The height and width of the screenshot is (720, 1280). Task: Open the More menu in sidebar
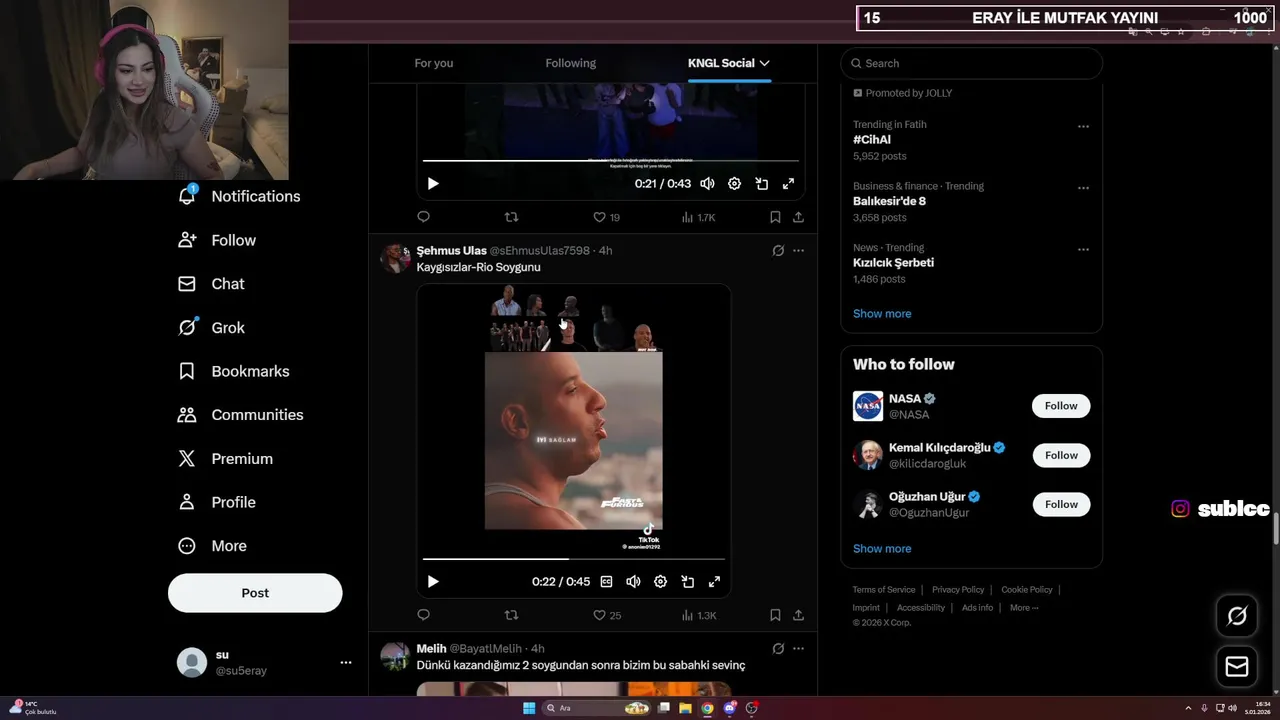click(x=212, y=546)
